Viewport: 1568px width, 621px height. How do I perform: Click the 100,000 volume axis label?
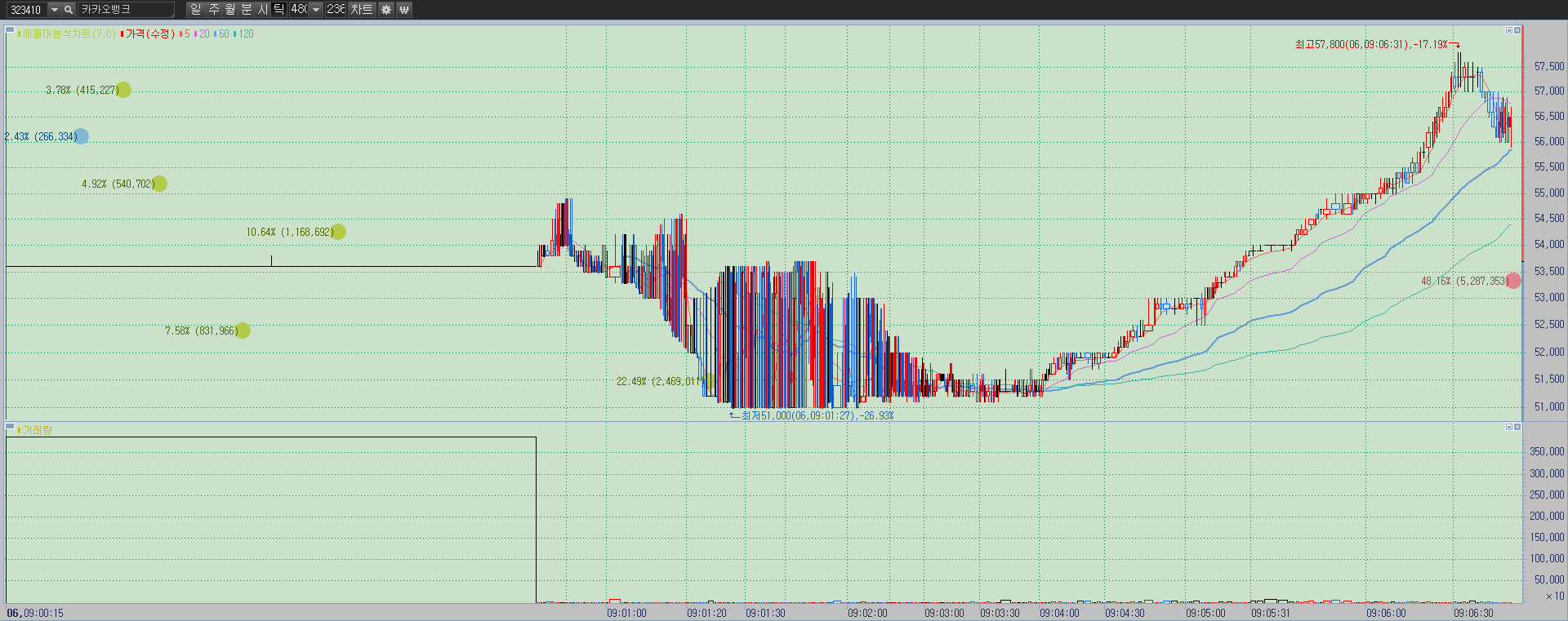coord(1547,558)
